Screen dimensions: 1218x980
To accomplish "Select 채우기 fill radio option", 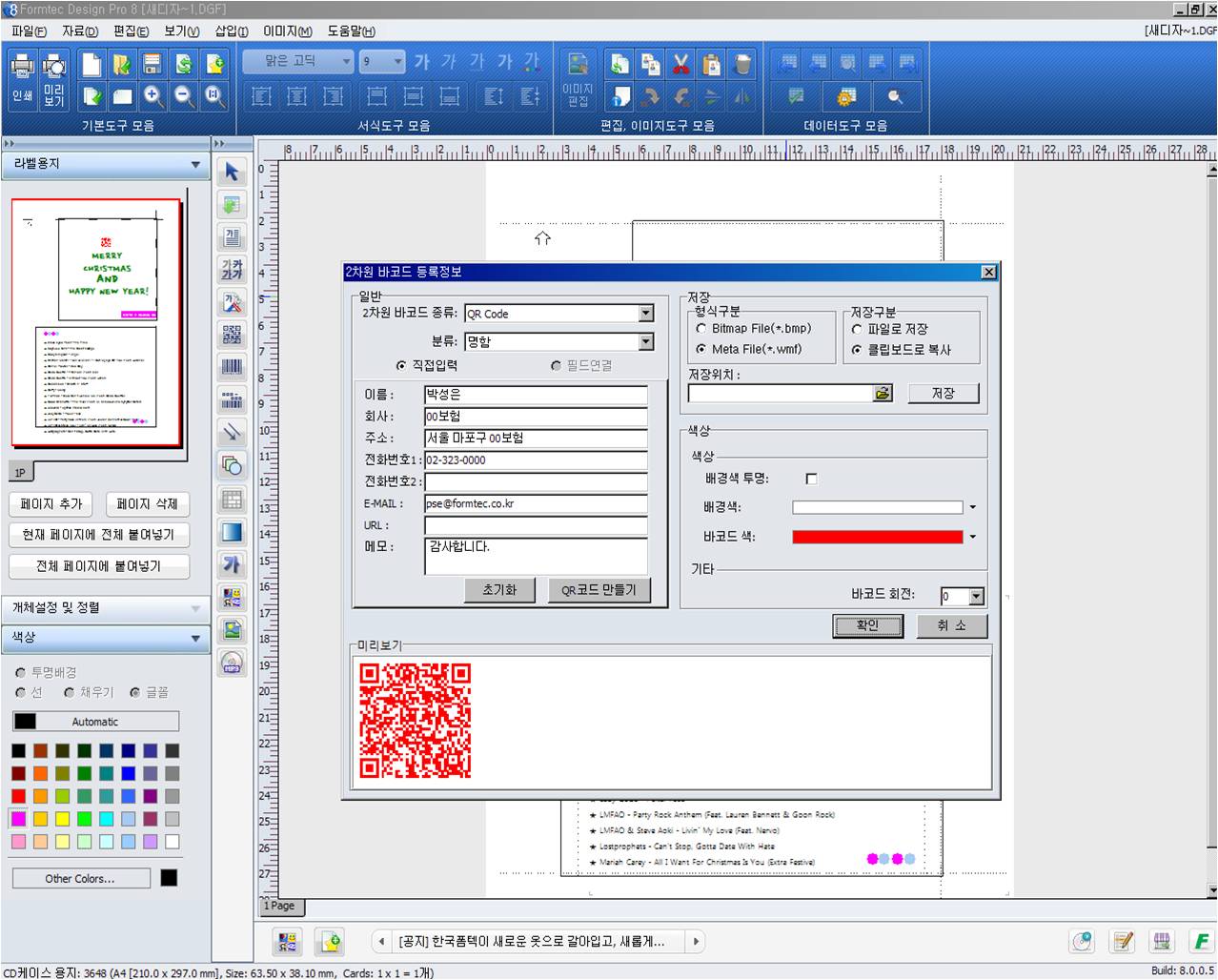I will pyautogui.click(x=69, y=693).
